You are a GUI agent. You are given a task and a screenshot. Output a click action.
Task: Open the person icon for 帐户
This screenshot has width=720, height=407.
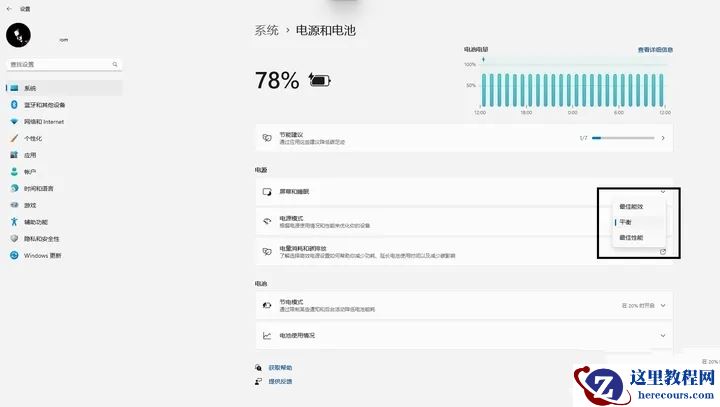click(14, 172)
